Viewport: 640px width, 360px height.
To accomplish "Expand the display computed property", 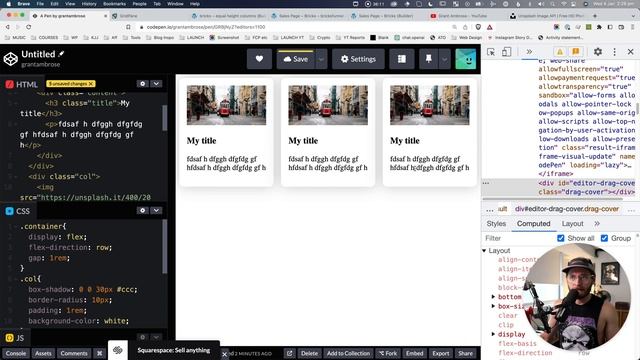I will point(493,334).
